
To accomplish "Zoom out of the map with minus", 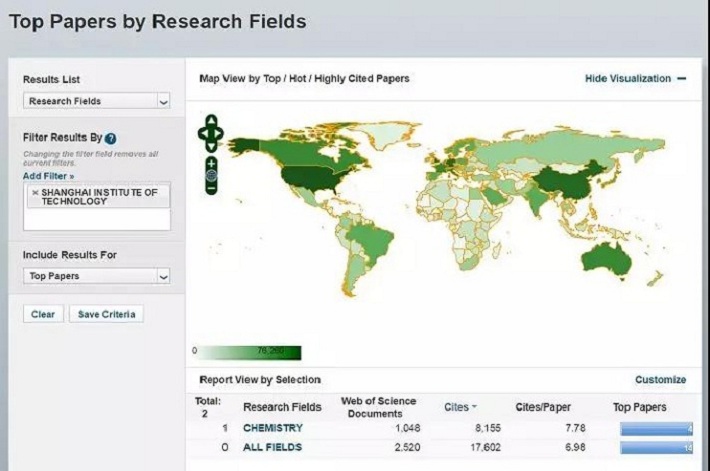I will coord(211,187).
